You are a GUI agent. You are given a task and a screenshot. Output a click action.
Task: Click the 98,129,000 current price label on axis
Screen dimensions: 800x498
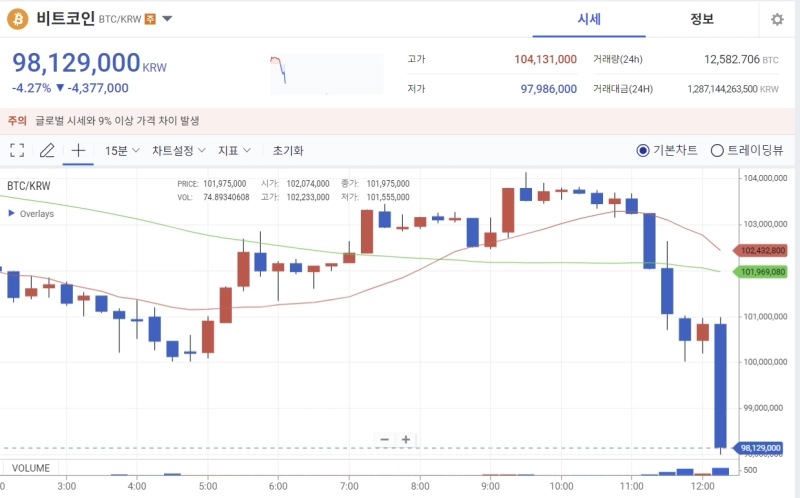[x=762, y=448]
